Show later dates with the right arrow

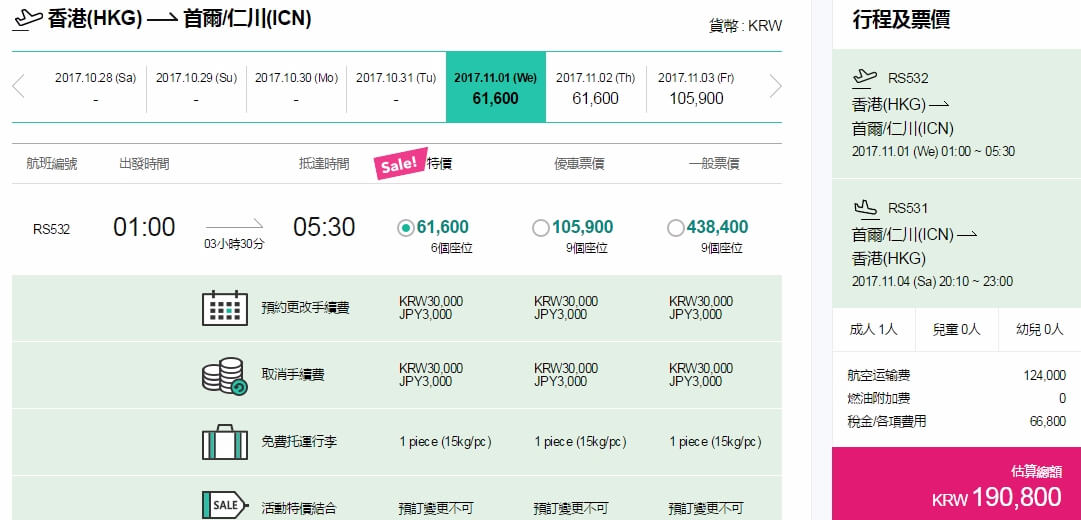point(776,87)
